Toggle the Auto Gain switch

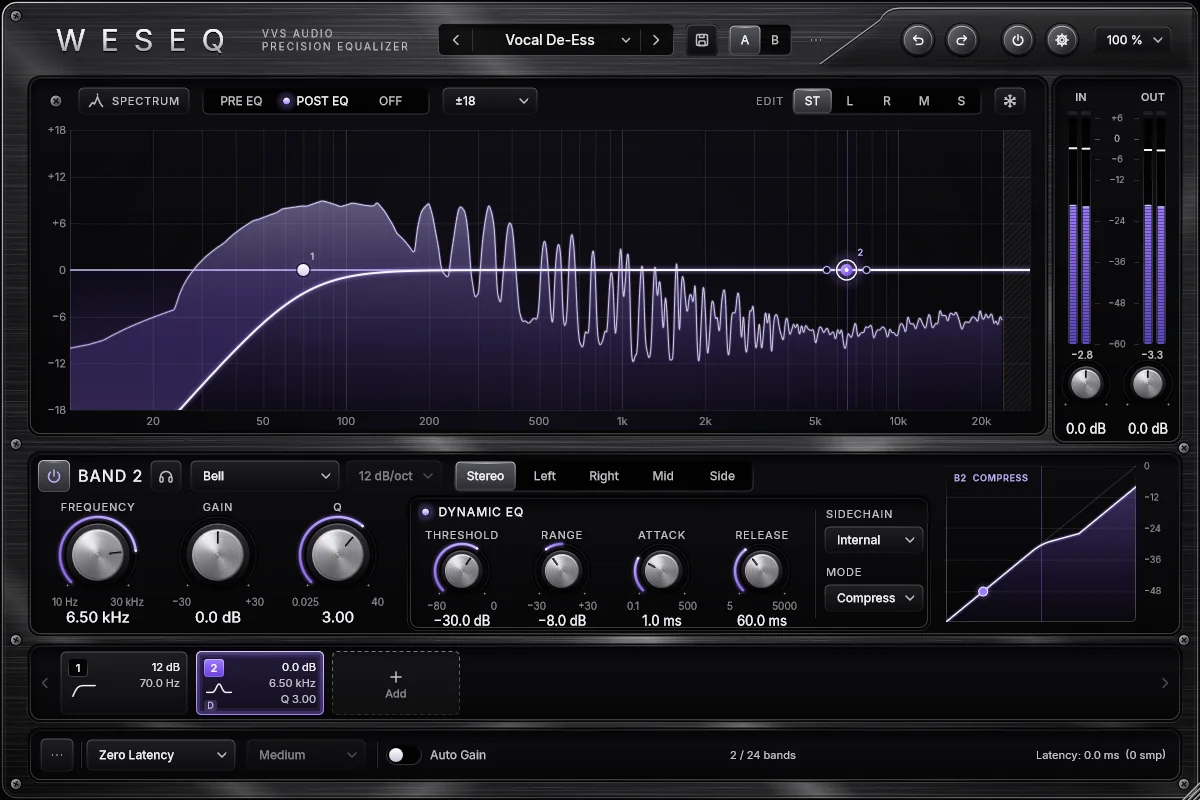[403, 755]
